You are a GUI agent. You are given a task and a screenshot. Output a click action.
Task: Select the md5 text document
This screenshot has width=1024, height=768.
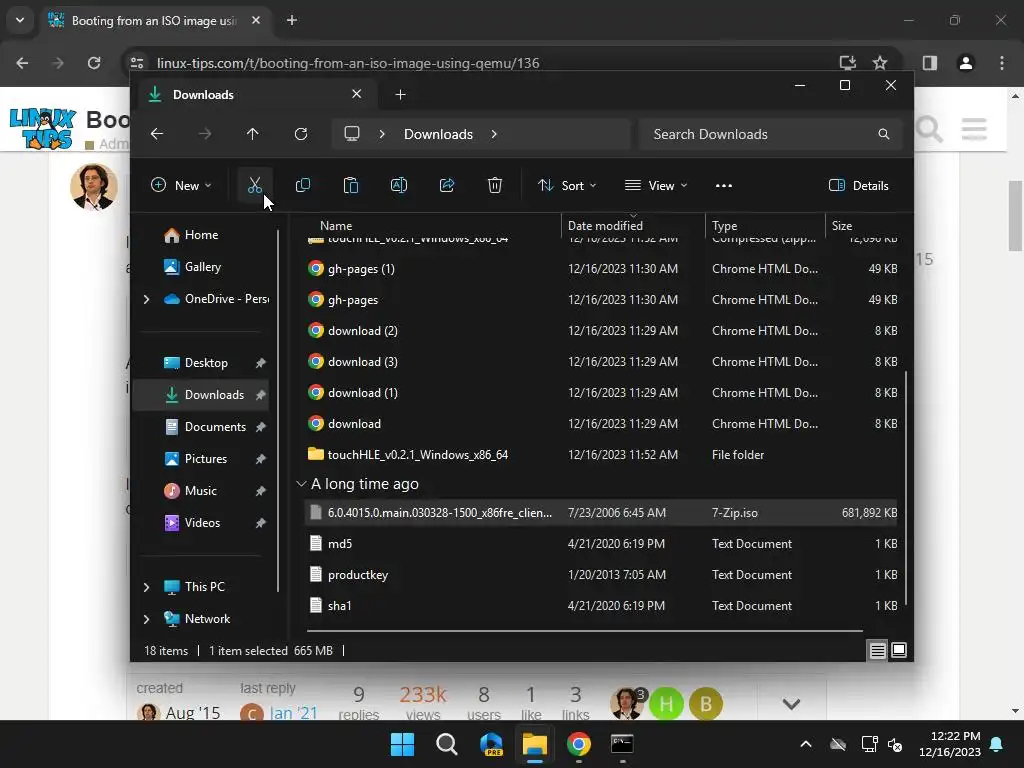pos(601,544)
